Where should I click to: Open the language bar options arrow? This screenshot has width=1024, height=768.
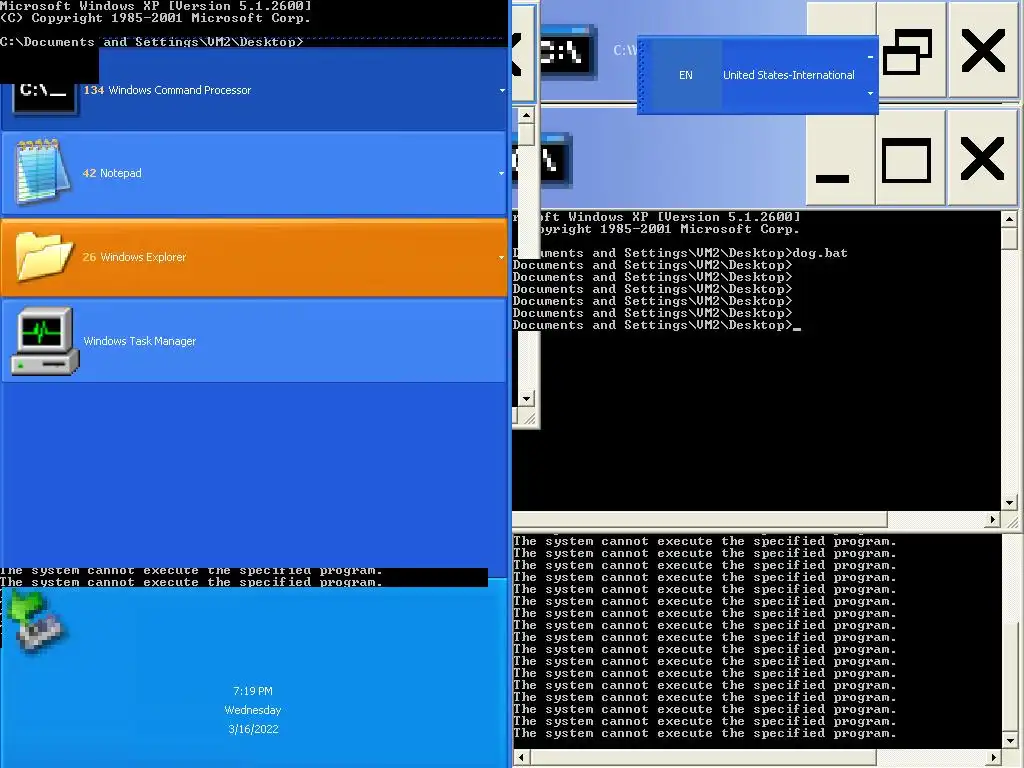click(870, 93)
